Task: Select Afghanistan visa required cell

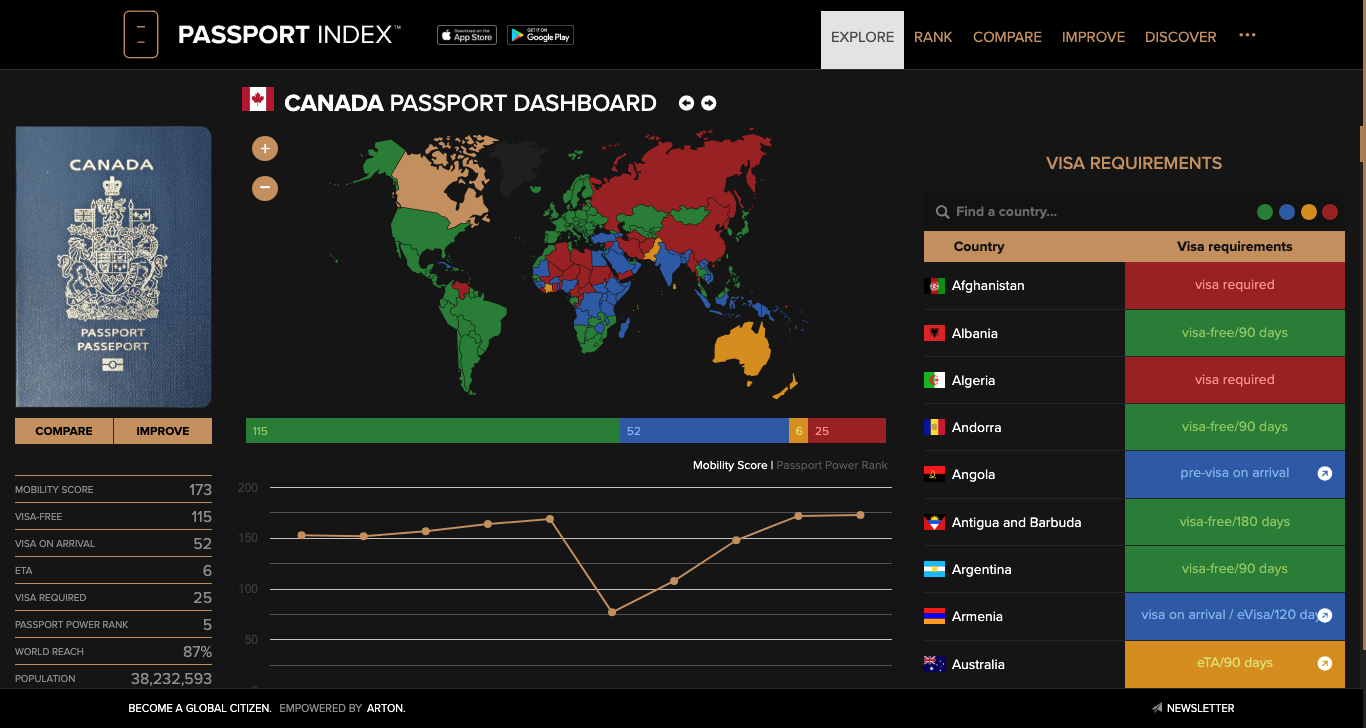Action: point(1235,285)
